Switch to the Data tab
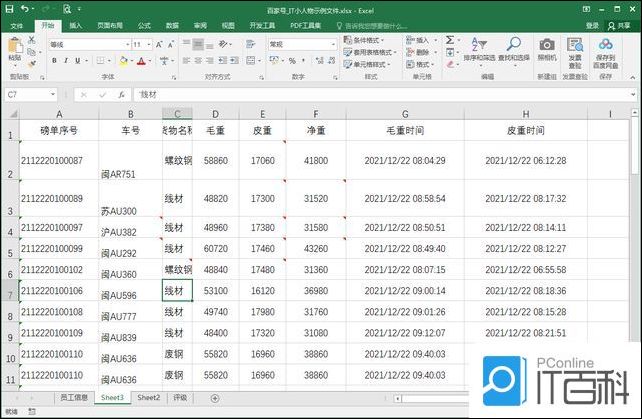This screenshot has width=642, height=419. tap(172, 26)
